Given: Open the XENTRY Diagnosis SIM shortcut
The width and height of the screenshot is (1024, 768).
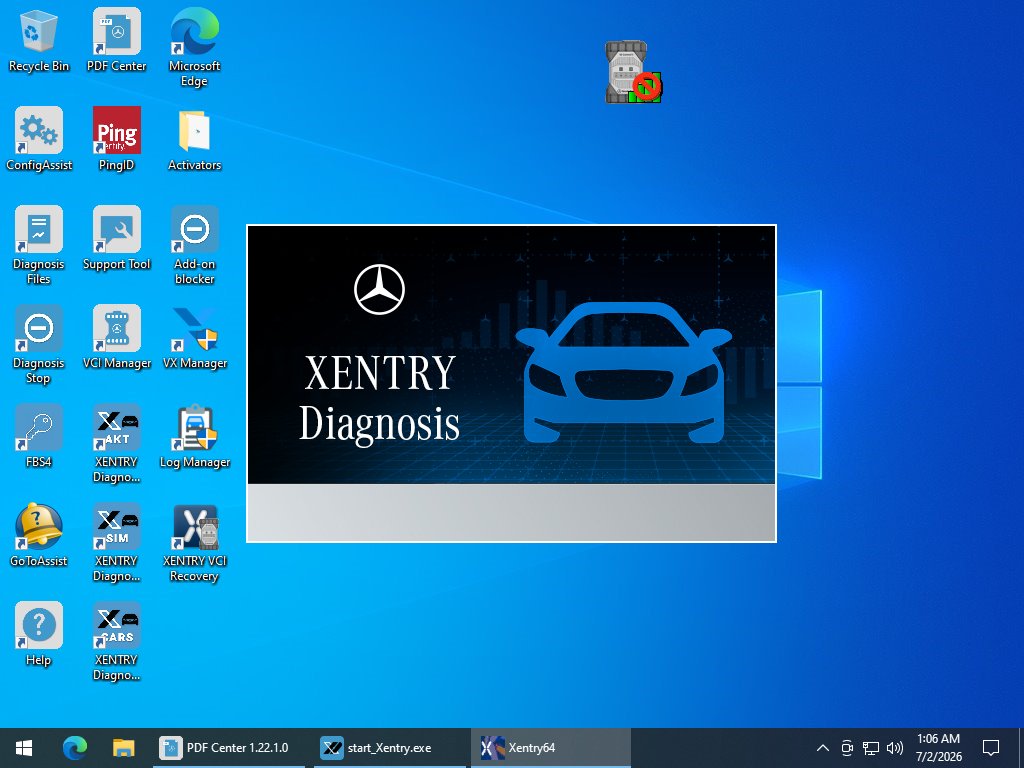Looking at the screenshot, I should (x=116, y=543).
